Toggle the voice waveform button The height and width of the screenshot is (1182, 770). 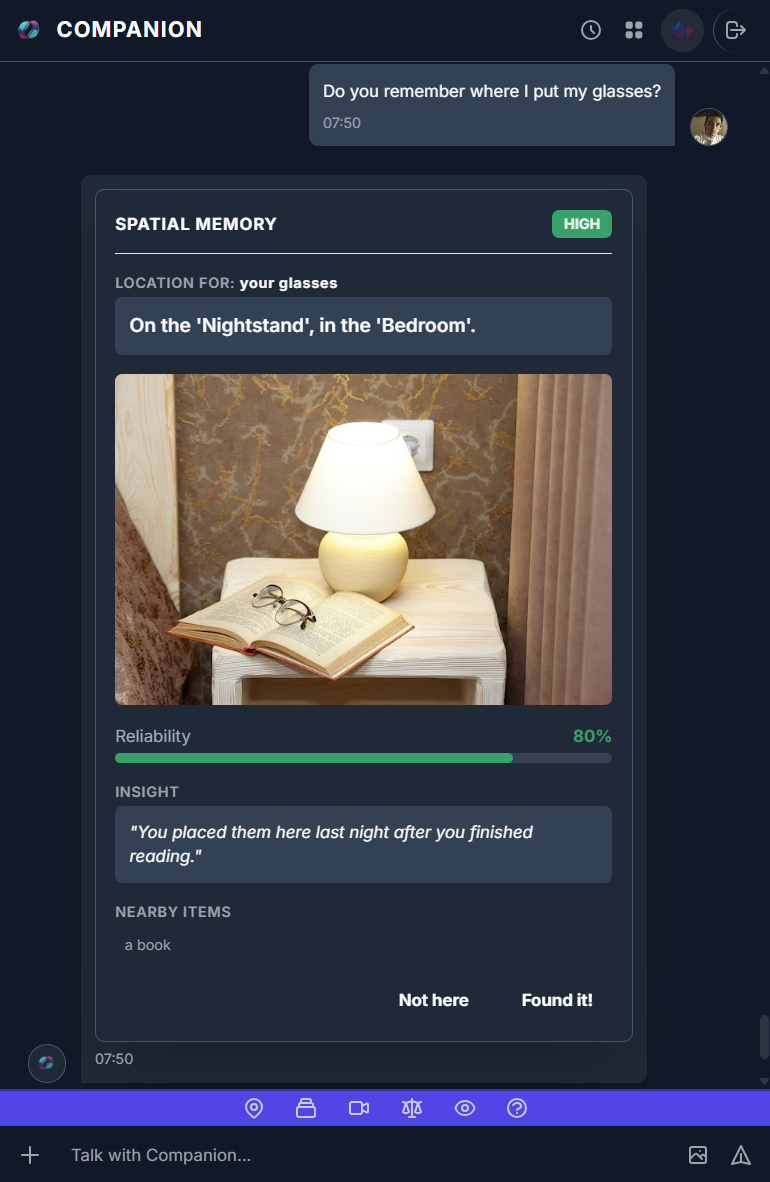(x=683, y=30)
